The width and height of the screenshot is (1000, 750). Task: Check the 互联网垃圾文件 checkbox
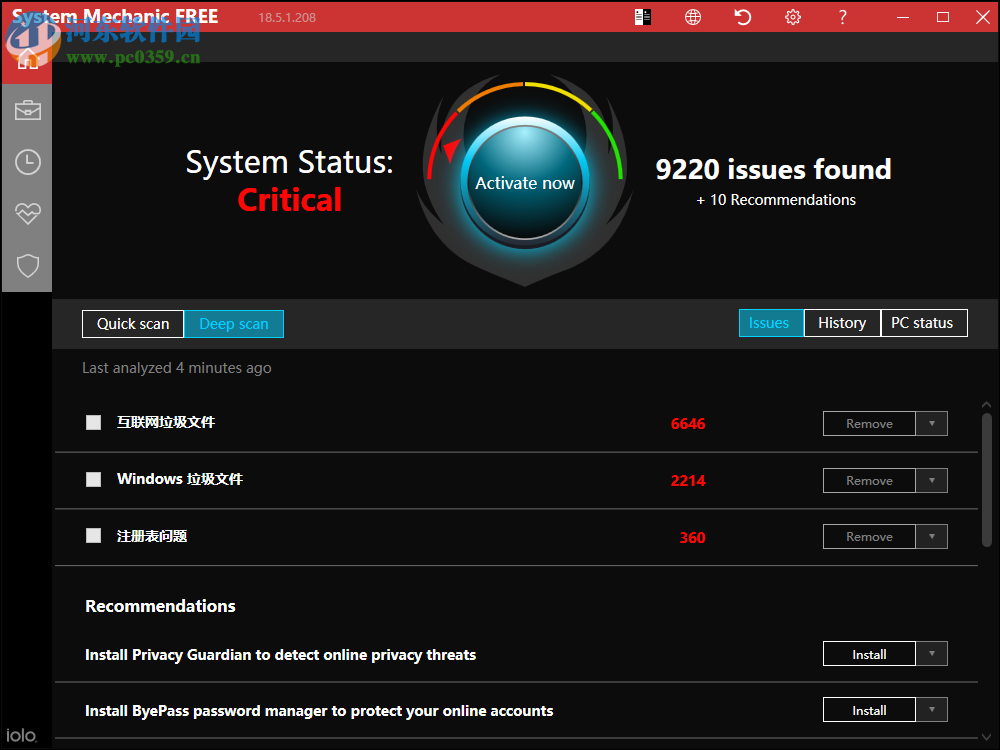point(93,422)
